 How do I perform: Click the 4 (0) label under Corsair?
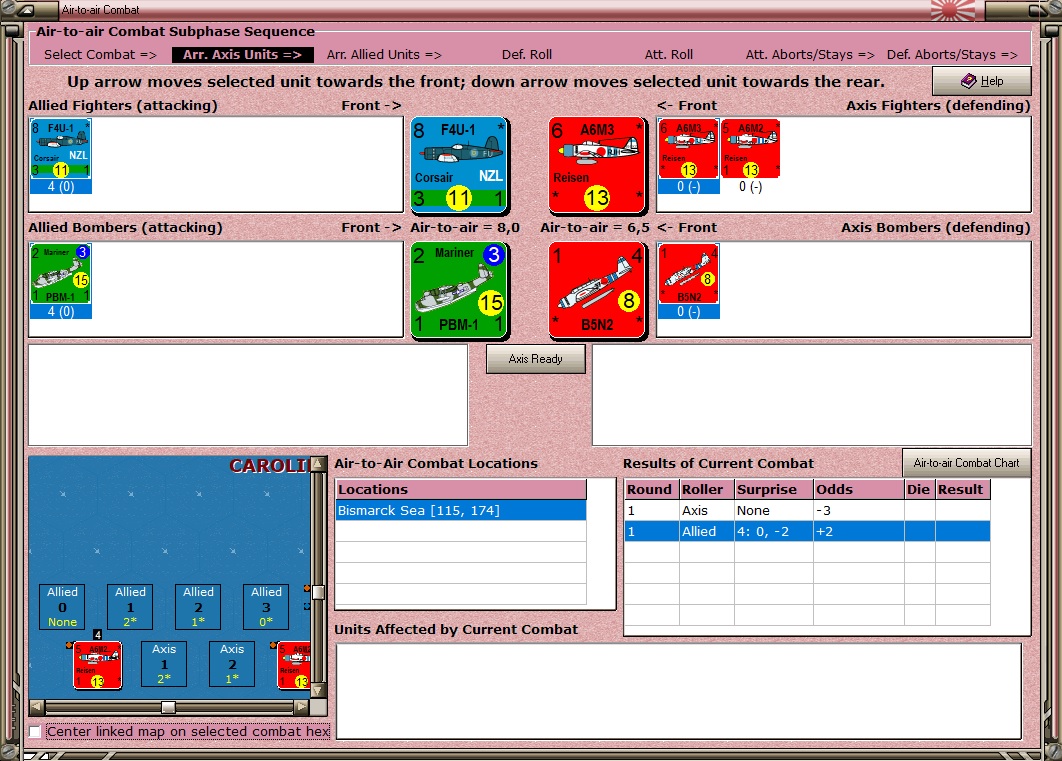pos(60,186)
